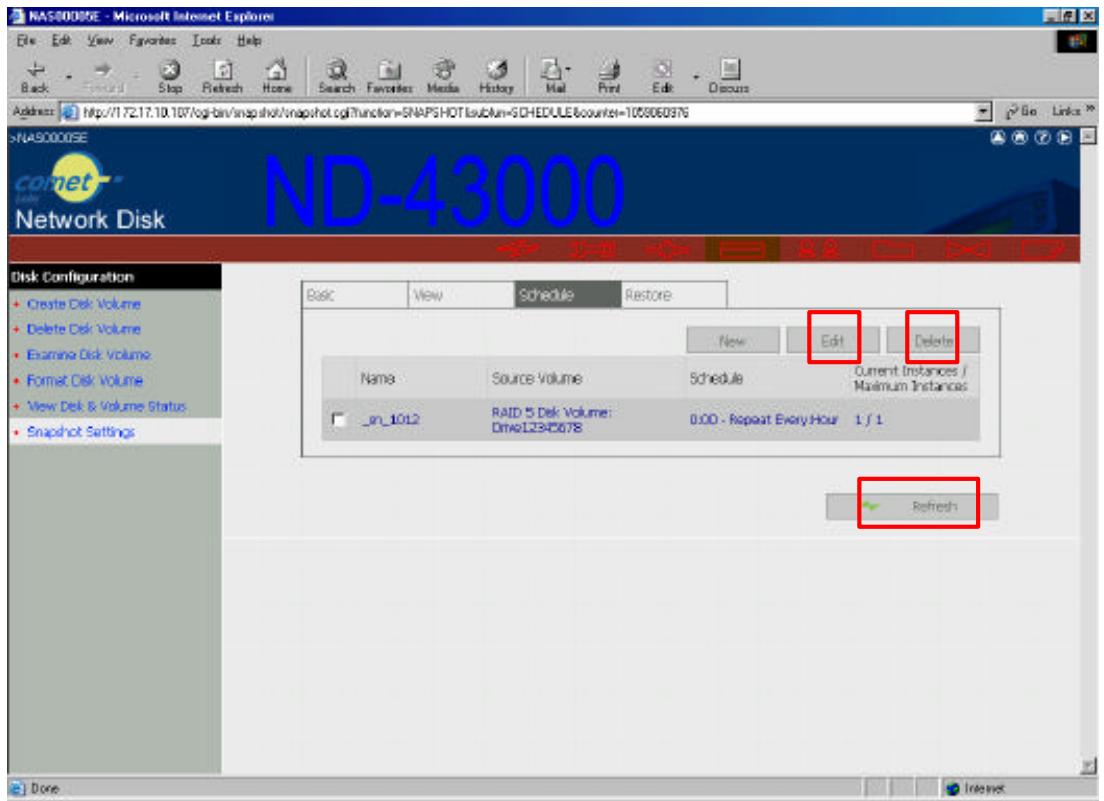Screen dimensions: 1104x801
Task: Click the round house icon in header
Action: [x=1020, y=137]
